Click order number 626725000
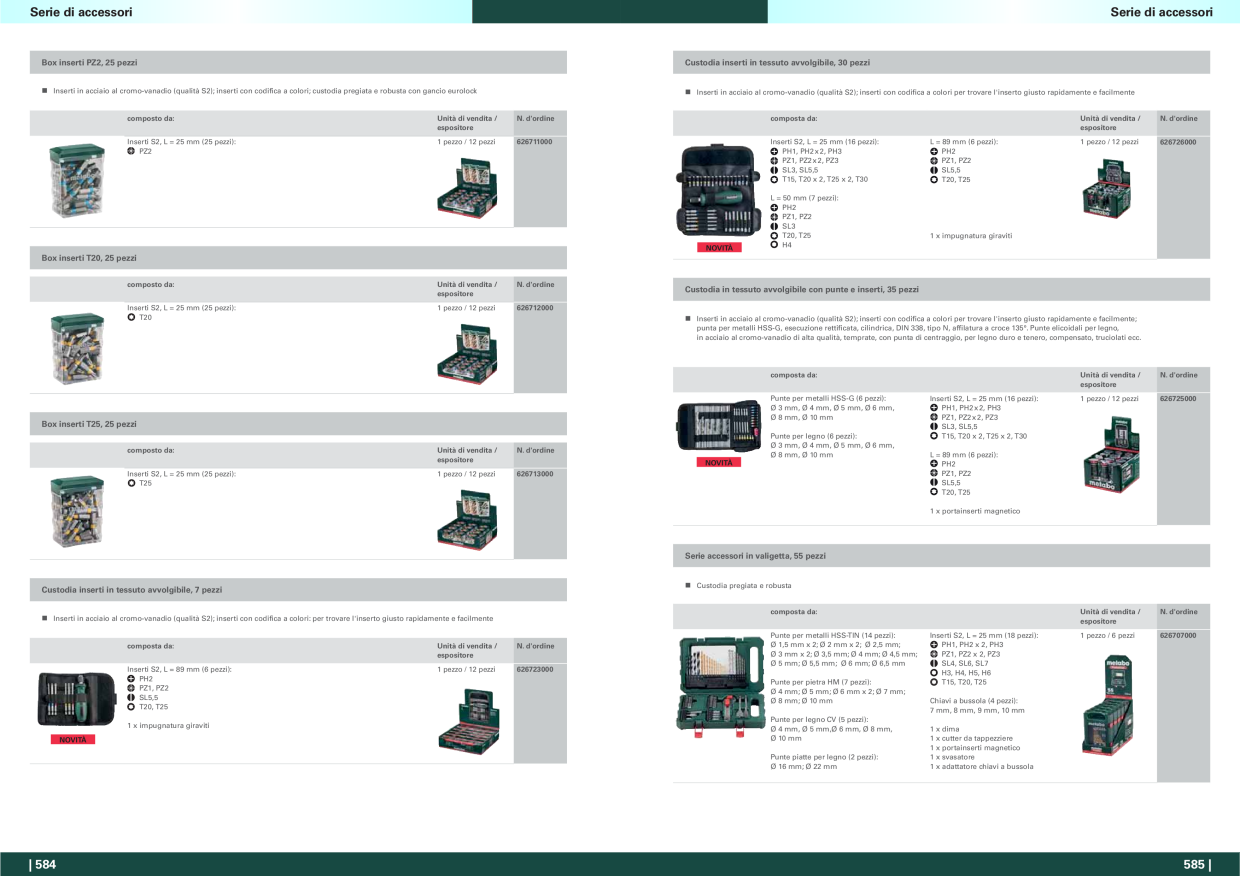Viewport: 1240px width, 876px height. coord(1178,398)
